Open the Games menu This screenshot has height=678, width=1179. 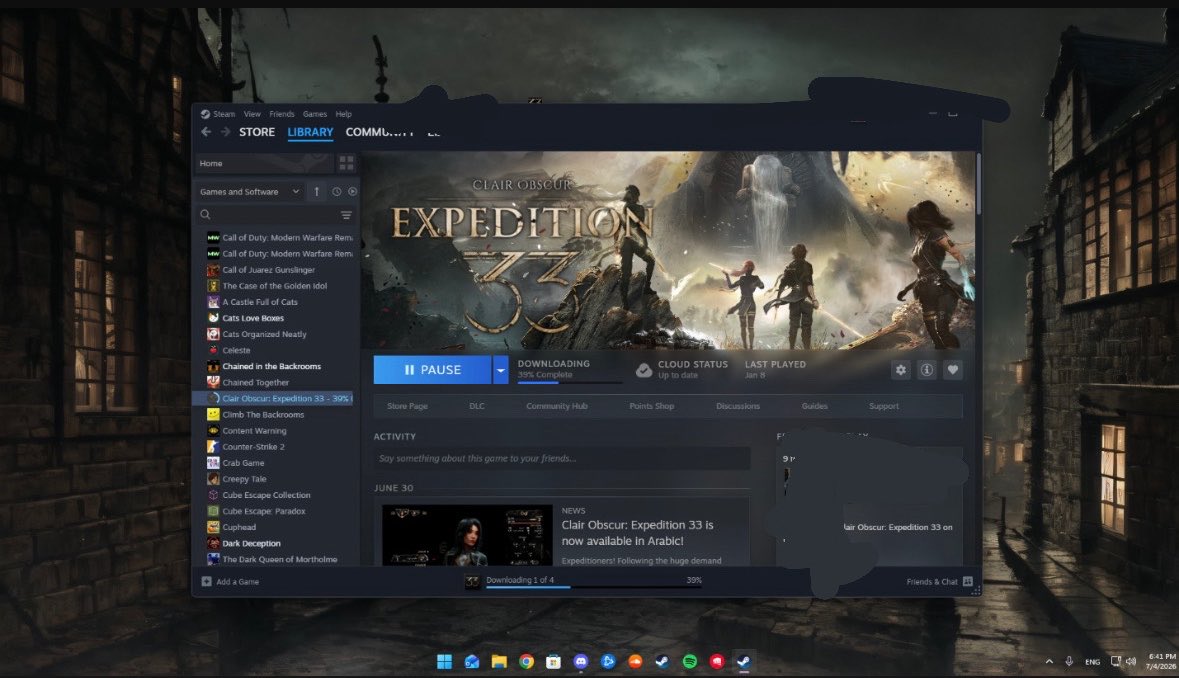pyautogui.click(x=314, y=114)
